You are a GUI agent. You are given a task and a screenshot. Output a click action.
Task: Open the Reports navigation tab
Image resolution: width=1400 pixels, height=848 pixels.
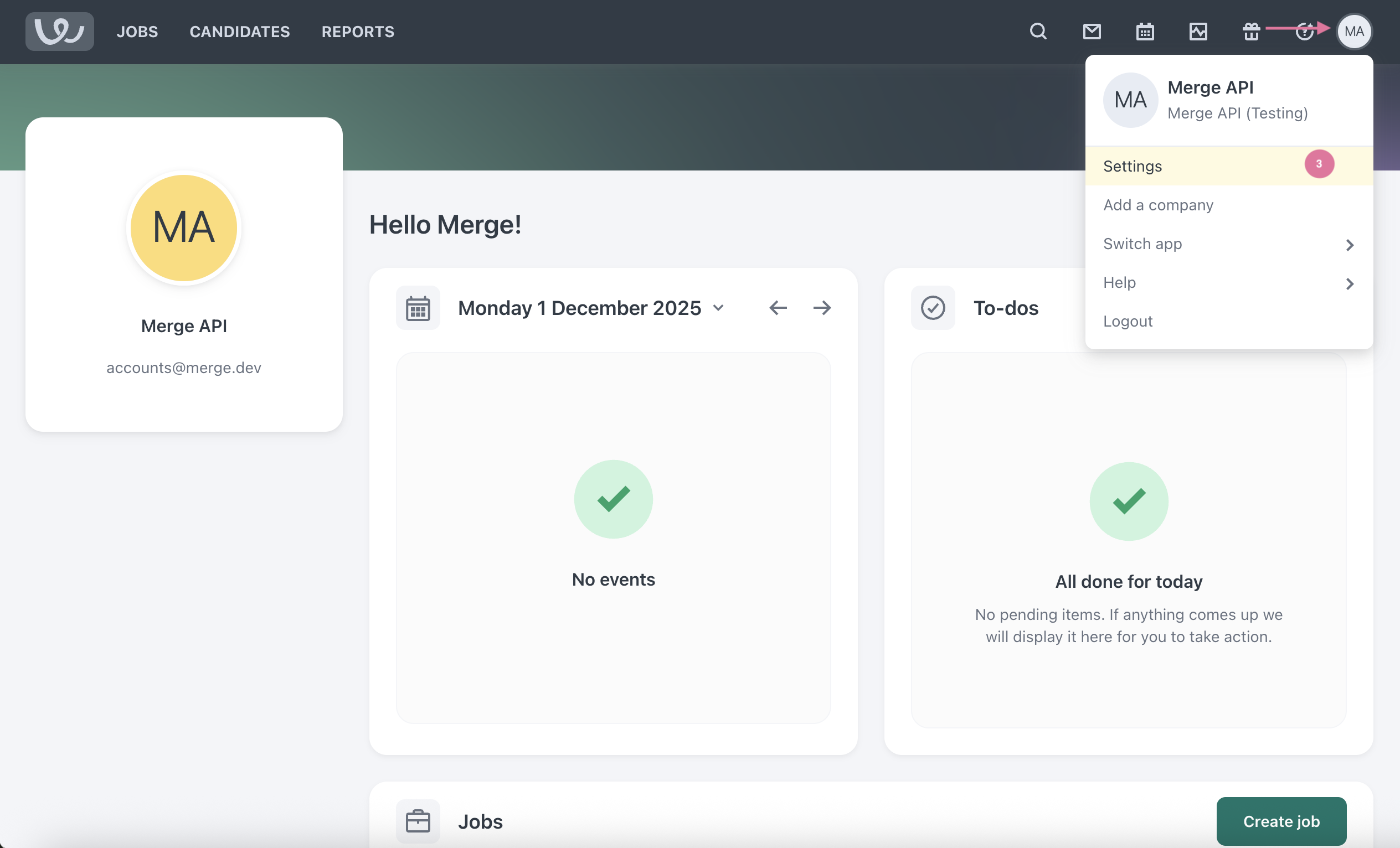[x=358, y=31]
